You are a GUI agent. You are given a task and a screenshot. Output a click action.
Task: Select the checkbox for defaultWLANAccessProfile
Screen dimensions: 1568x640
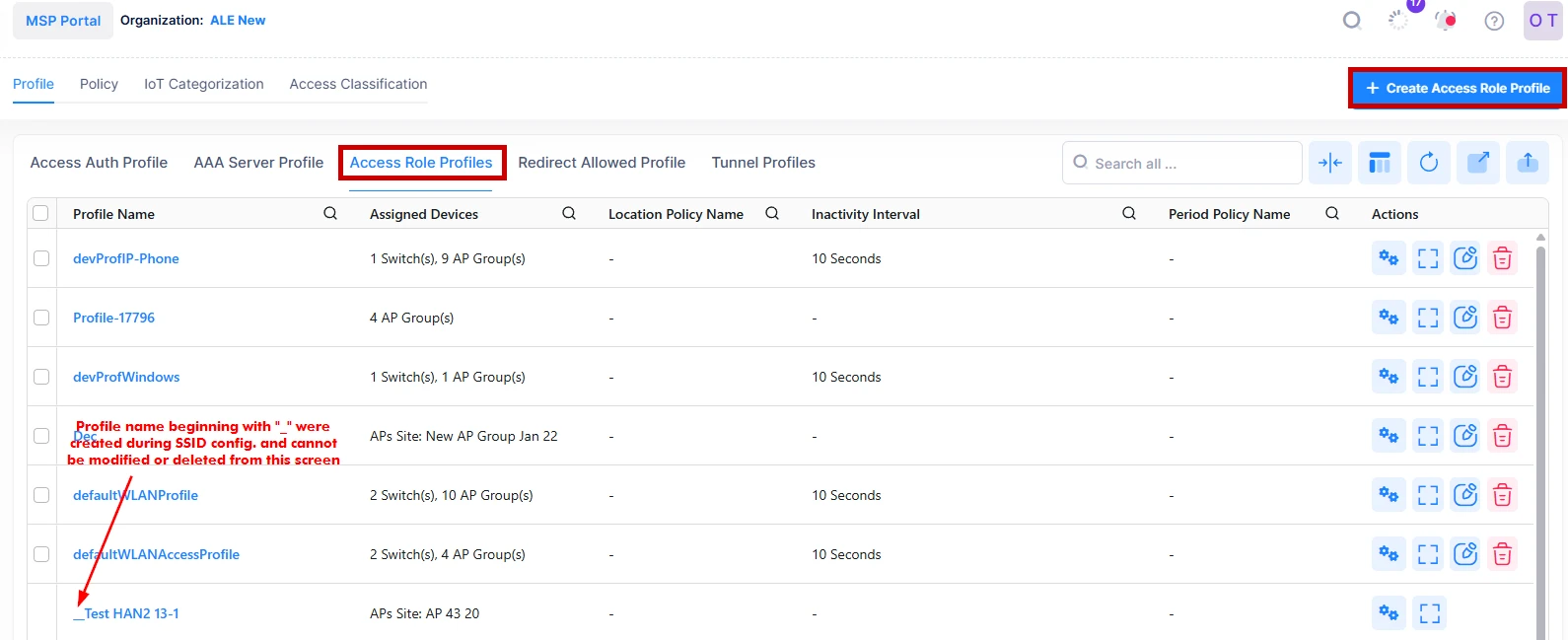pyautogui.click(x=41, y=554)
